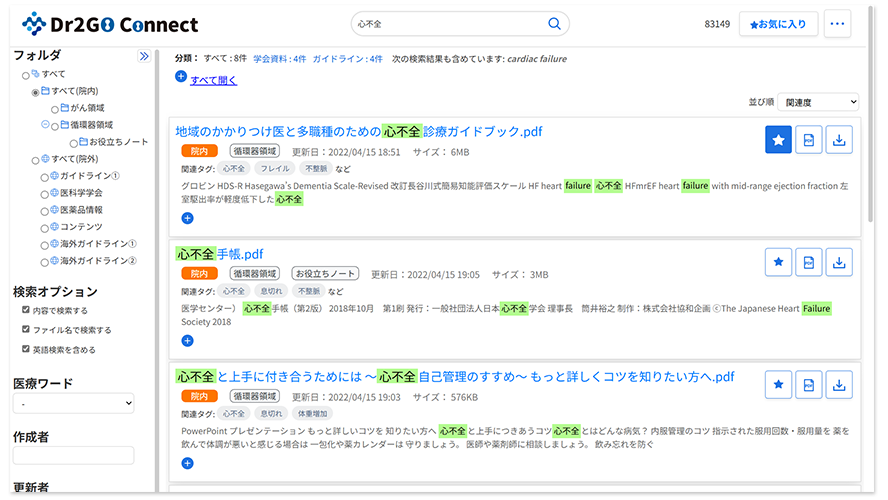
Task: Click the search magnifier icon
Action: click(554, 24)
